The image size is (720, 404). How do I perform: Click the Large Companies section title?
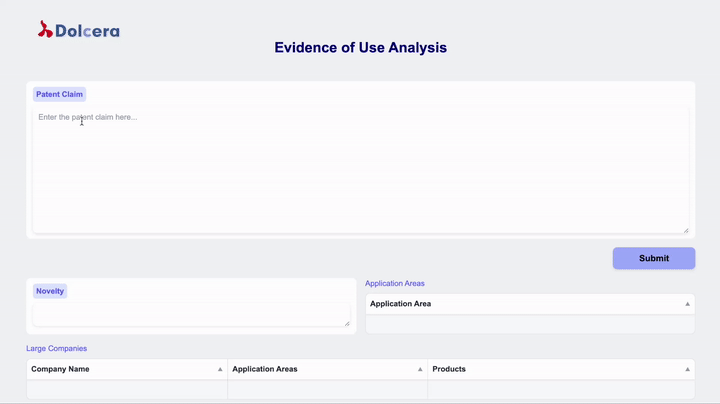56,348
